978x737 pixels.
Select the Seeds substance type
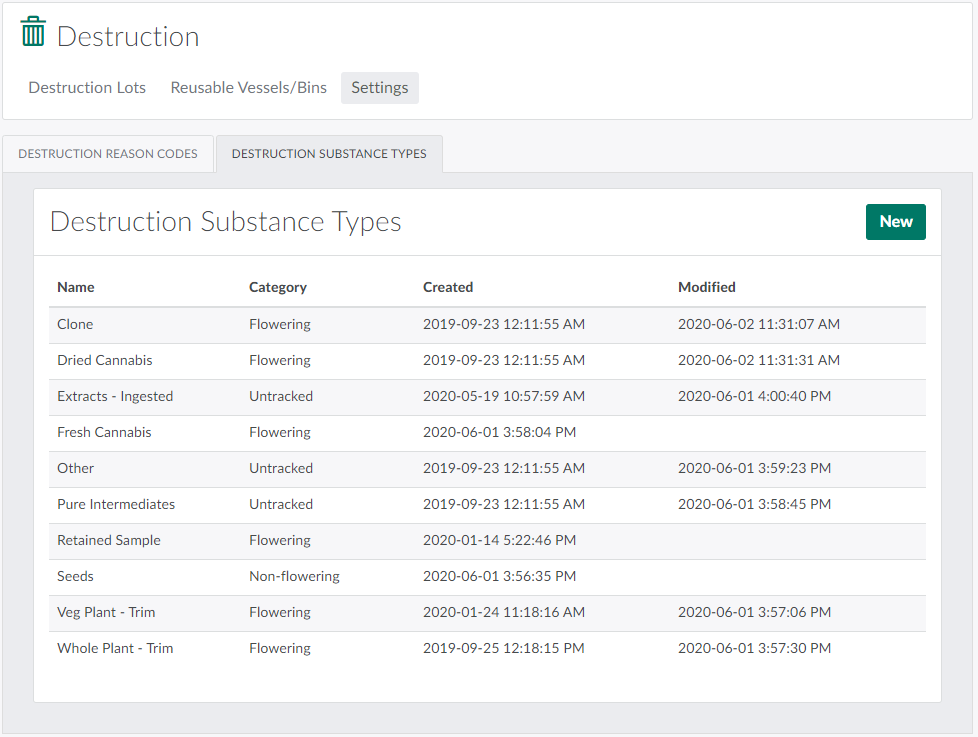point(75,576)
